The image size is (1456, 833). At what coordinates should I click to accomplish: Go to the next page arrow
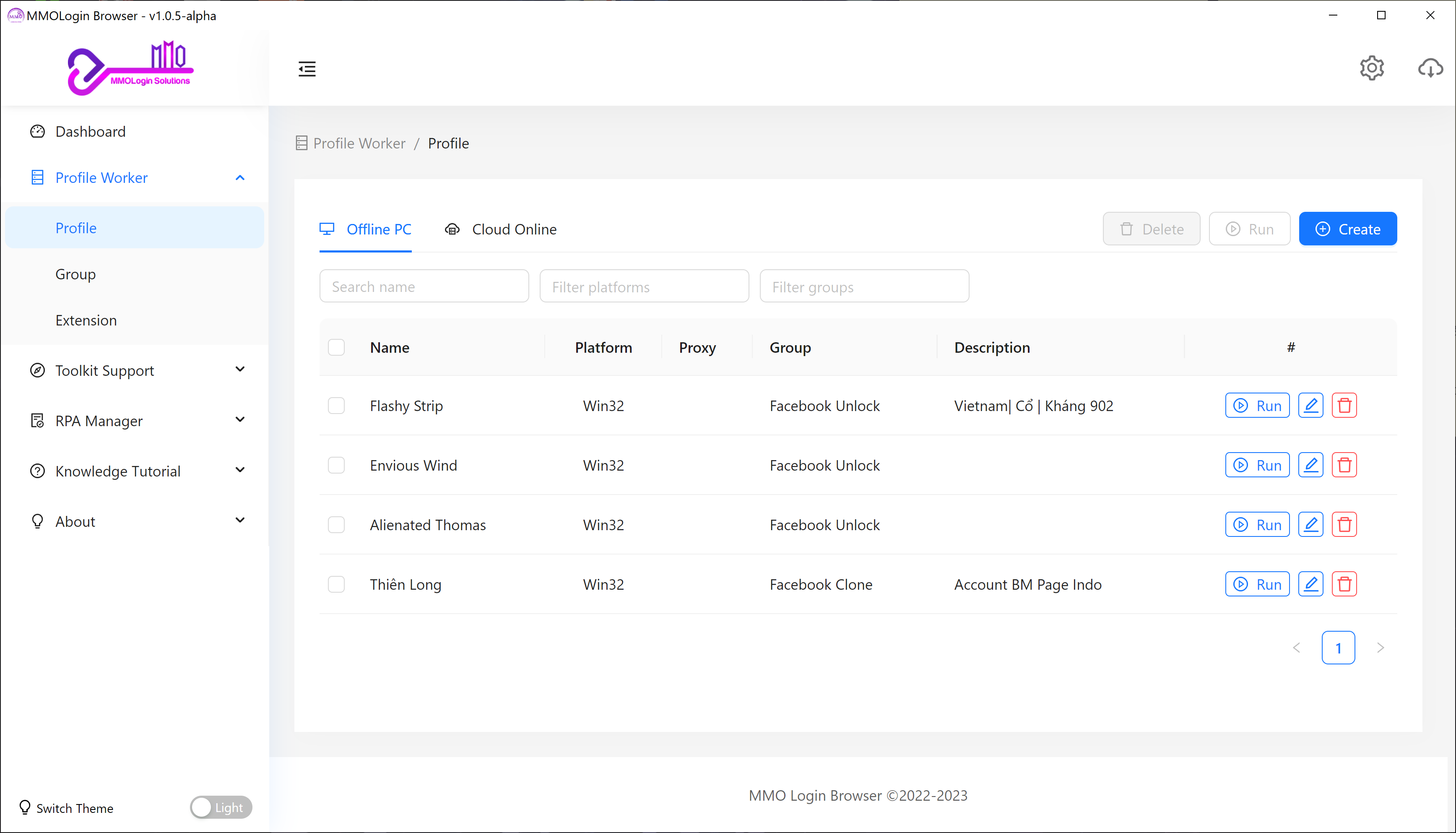tap(1380, 648)
